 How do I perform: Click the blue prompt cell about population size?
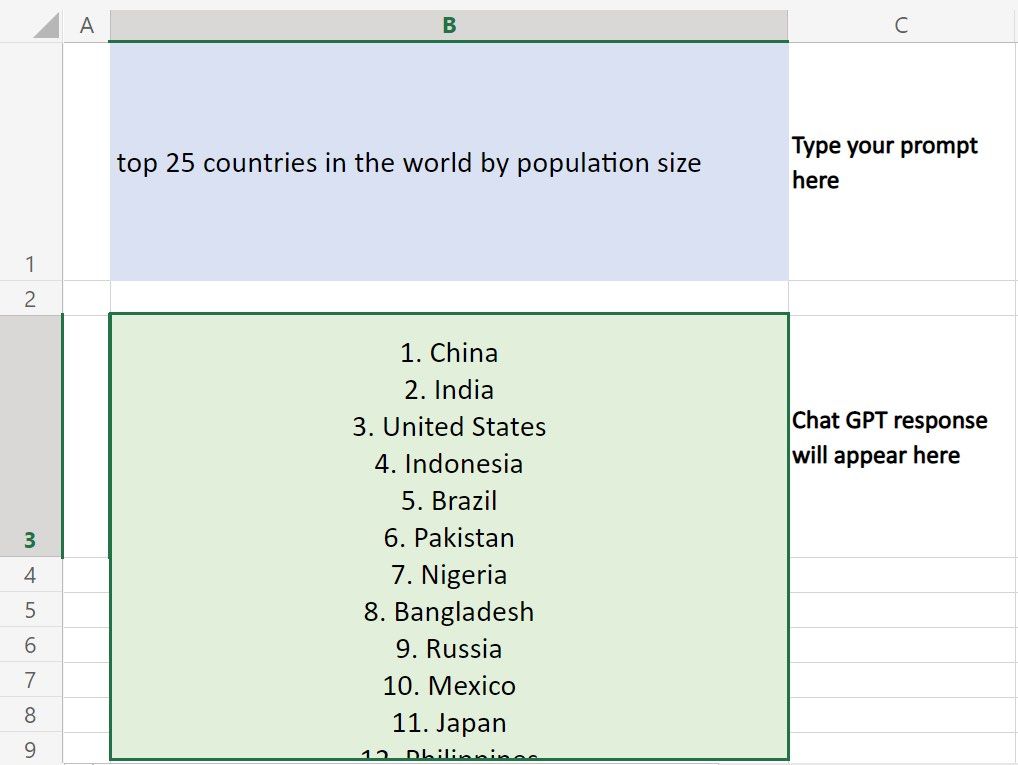coord(449,162)
